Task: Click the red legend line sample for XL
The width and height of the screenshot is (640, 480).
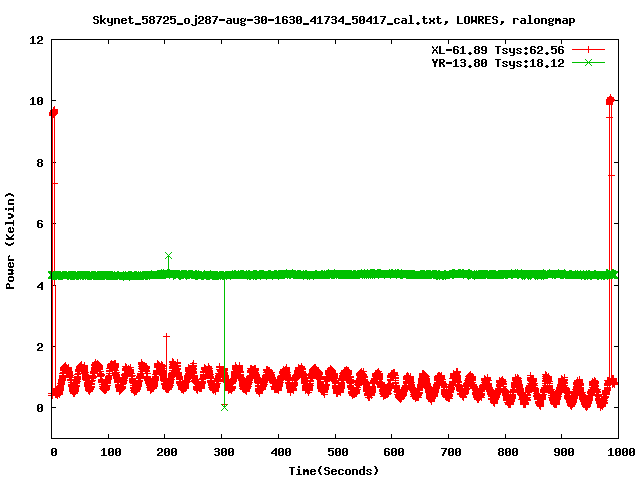Action: 588,50
